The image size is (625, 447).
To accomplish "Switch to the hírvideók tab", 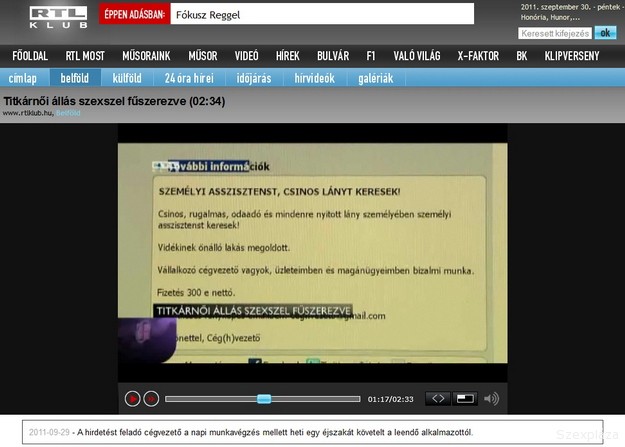I will pos(314,78).
